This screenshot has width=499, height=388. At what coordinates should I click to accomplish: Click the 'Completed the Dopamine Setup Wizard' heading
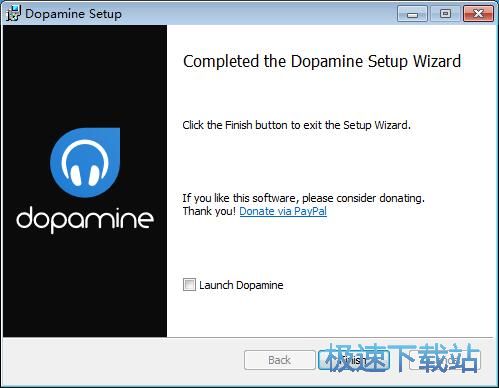pyautogui.click(x=322, y=62)
